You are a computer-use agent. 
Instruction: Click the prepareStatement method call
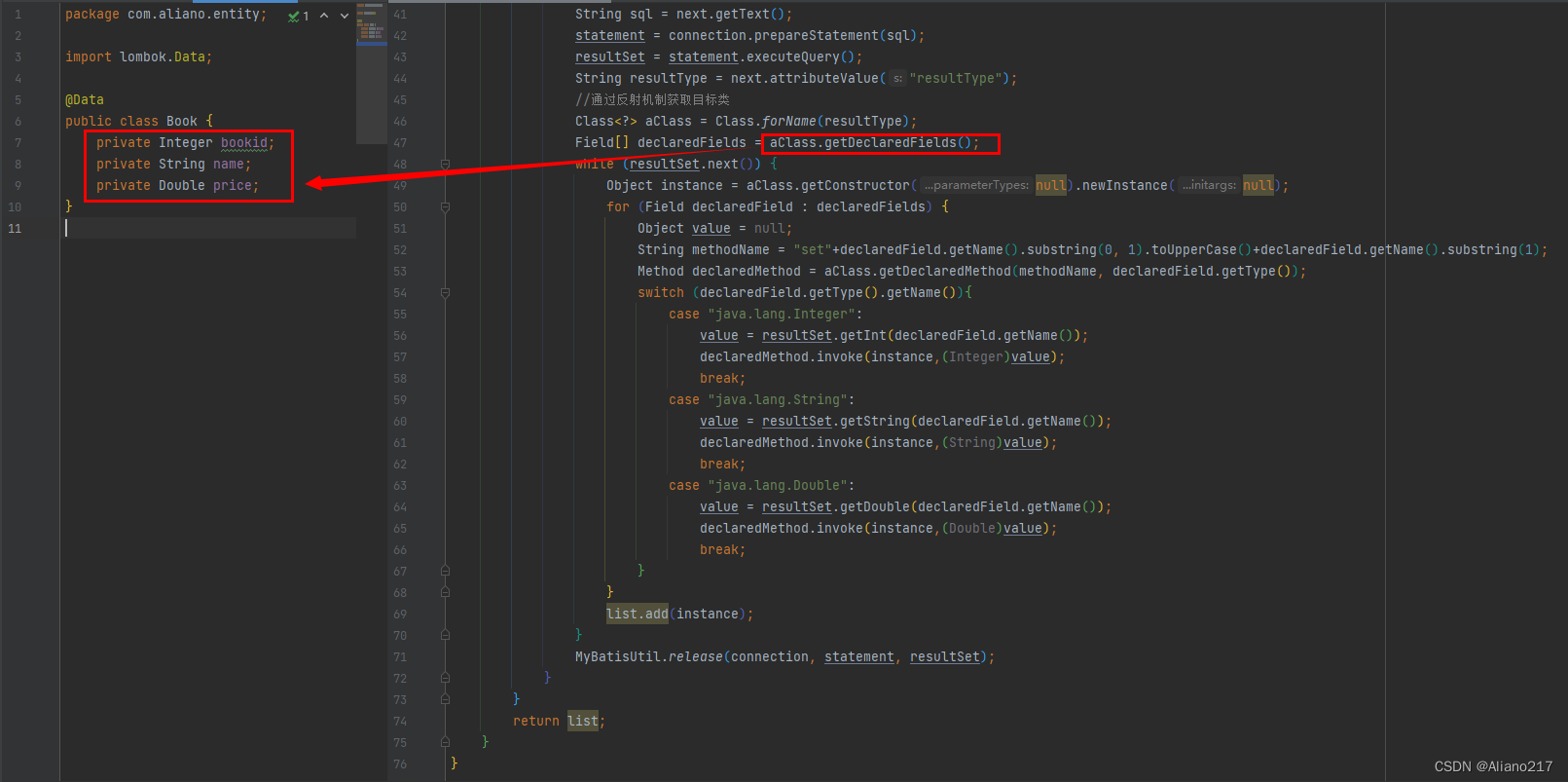(817, 35)
